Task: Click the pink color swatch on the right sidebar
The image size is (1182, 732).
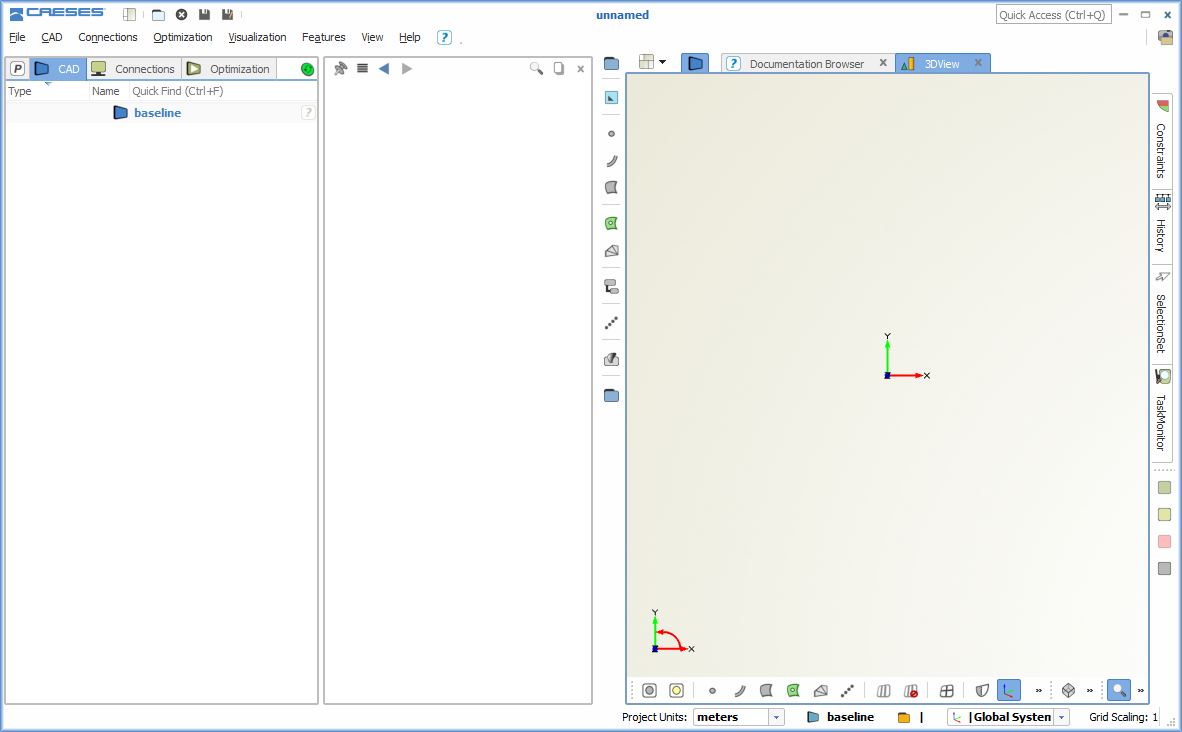Action: (x=1164, y=542)
